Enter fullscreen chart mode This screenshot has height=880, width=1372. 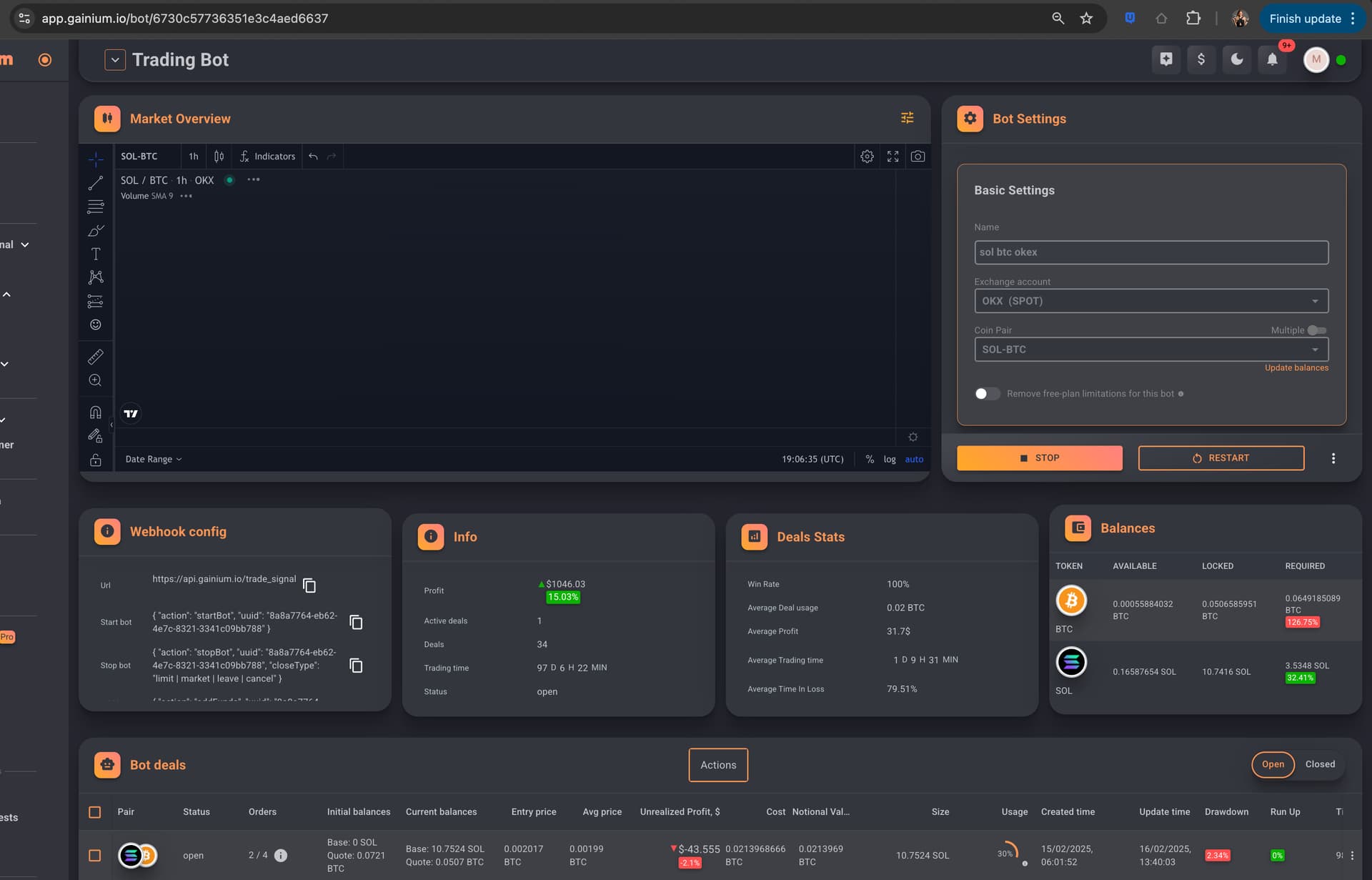[893, 157]
